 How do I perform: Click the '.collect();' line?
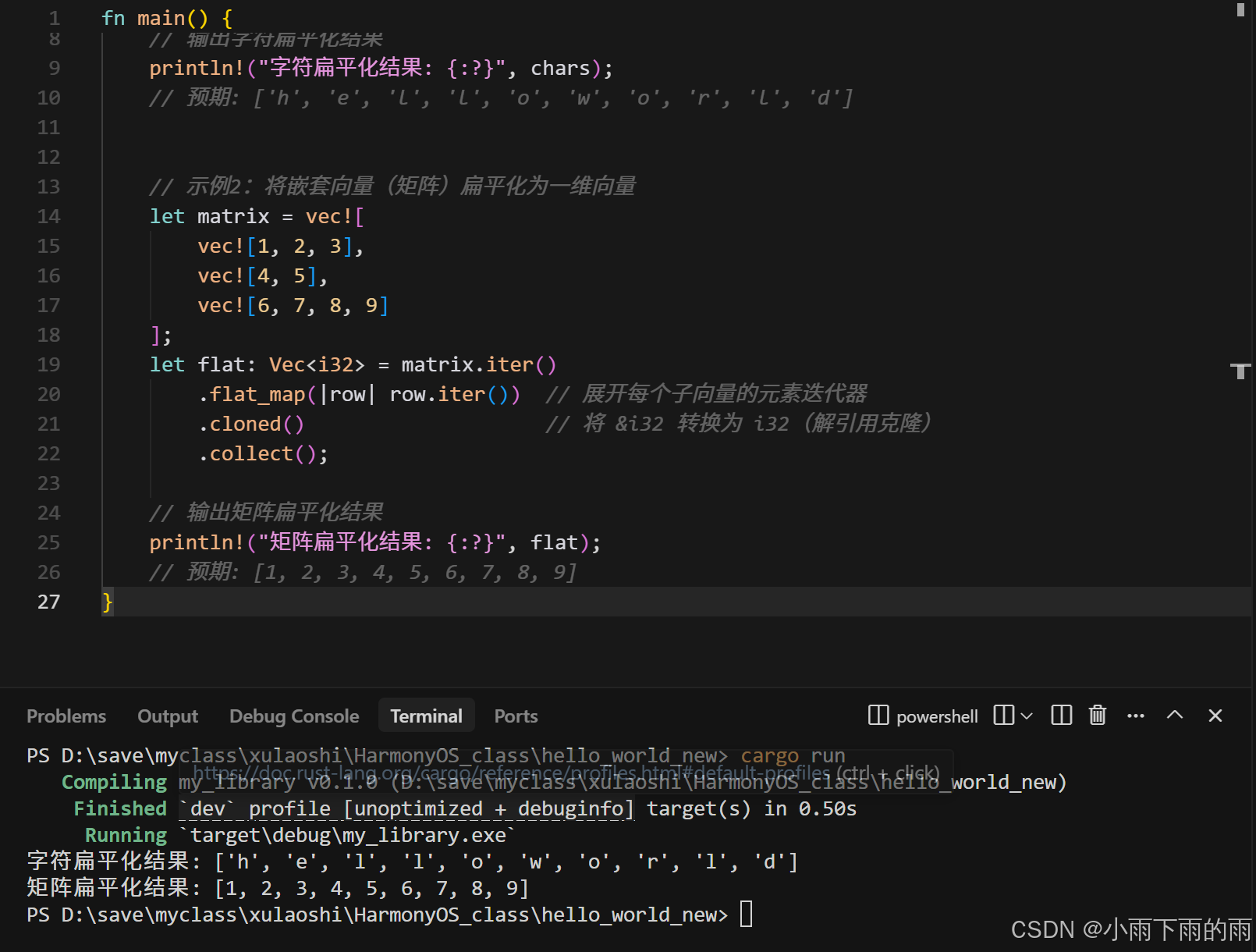click(264, 453)
